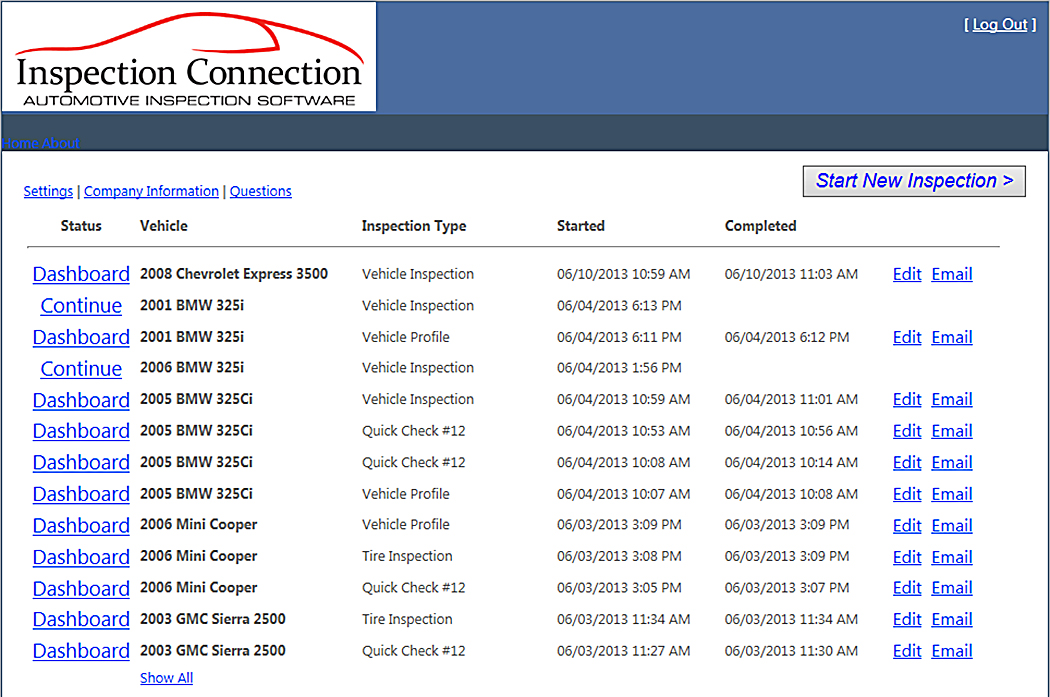This screenshot has width=1050, height=697.
Task: Edit the 2005 BMW 325Ci Vehicle Inspection
Action: coord(907,400)
